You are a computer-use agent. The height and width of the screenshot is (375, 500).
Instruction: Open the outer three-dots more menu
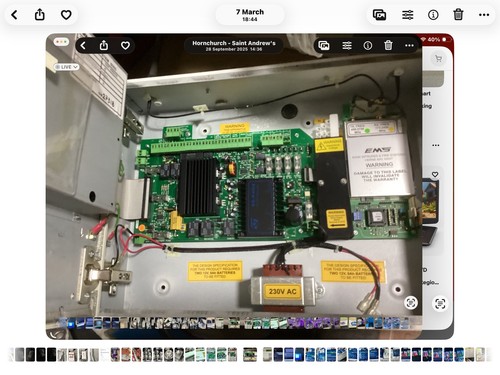click(484, 15)
